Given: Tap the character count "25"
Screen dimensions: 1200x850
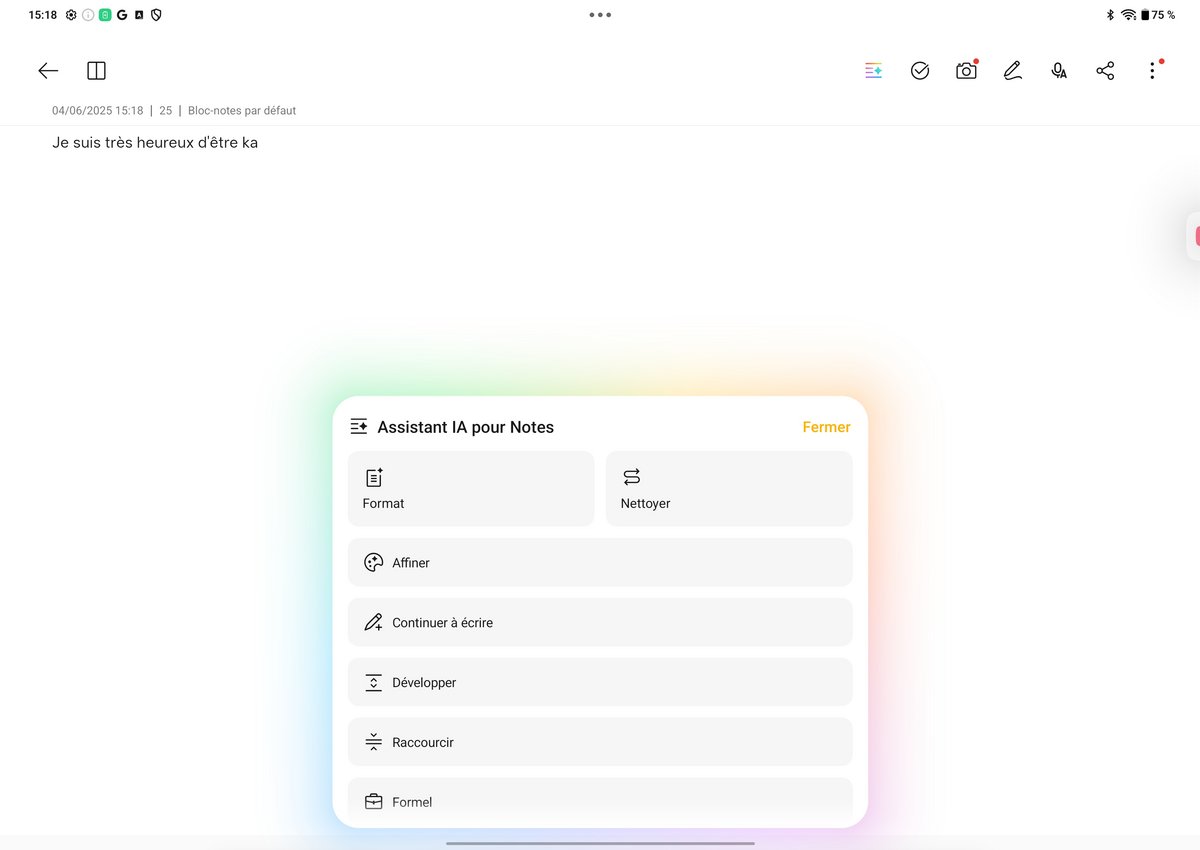Looking at the screenshot, I should coord(166,111).
